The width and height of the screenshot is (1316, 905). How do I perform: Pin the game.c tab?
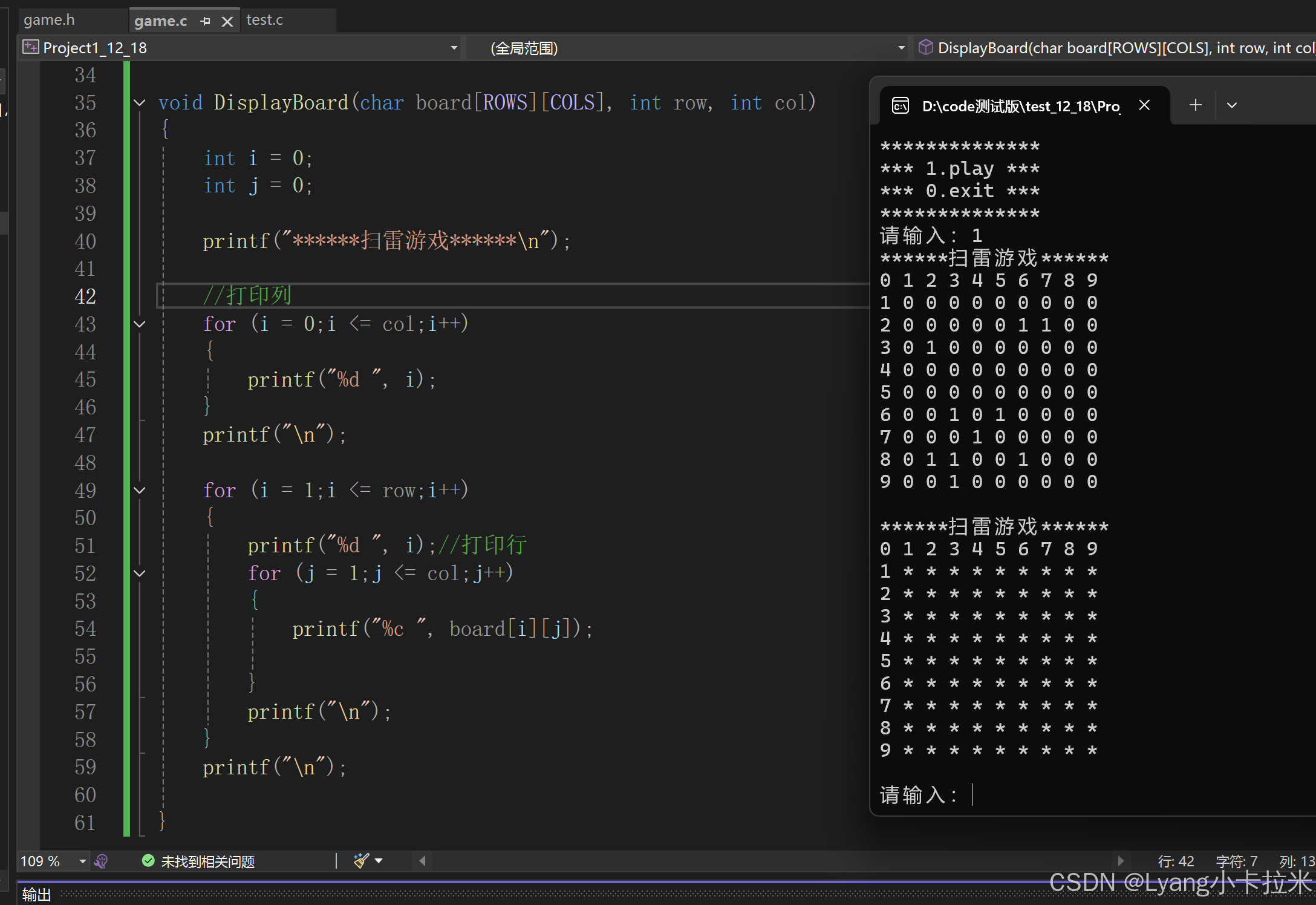point(206,21)
